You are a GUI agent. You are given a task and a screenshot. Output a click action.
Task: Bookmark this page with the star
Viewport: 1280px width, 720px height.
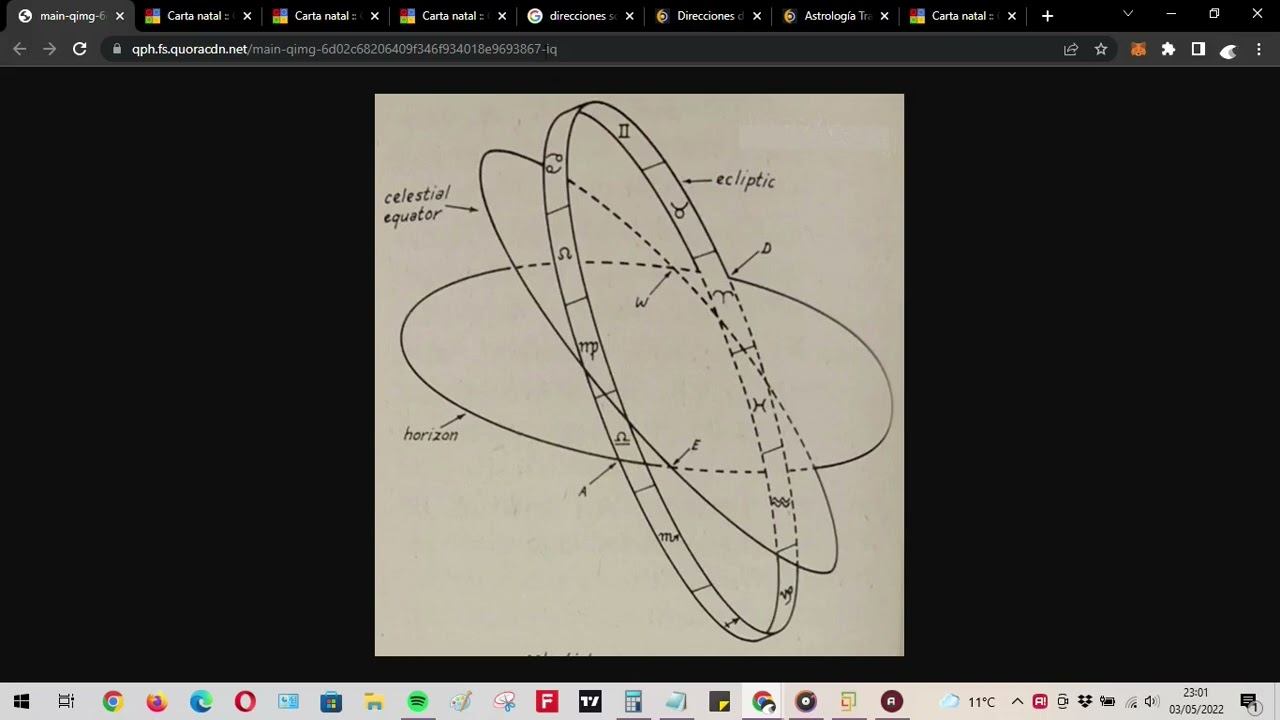1101,49
